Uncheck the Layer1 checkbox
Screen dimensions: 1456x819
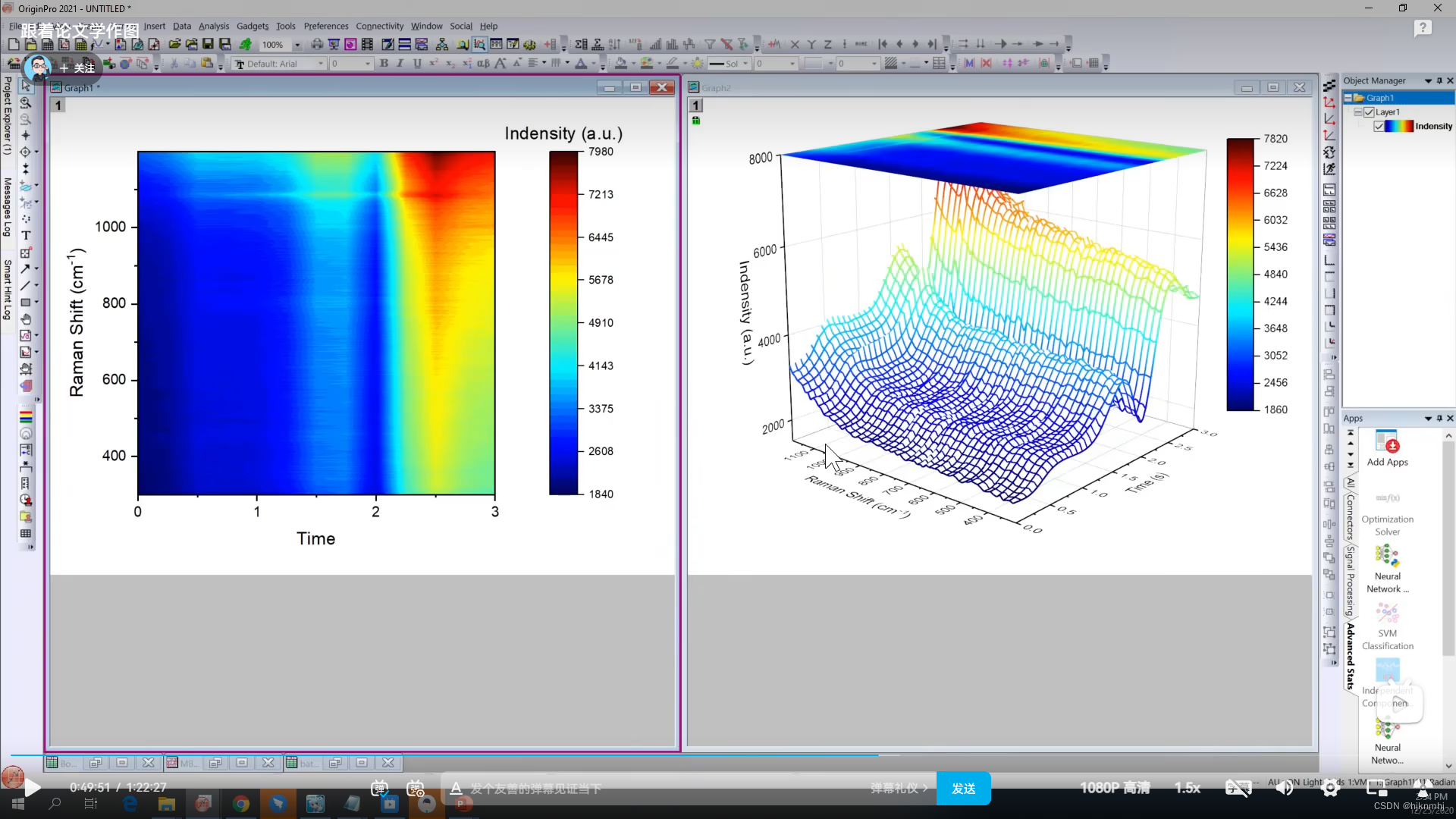point(1370,112)
